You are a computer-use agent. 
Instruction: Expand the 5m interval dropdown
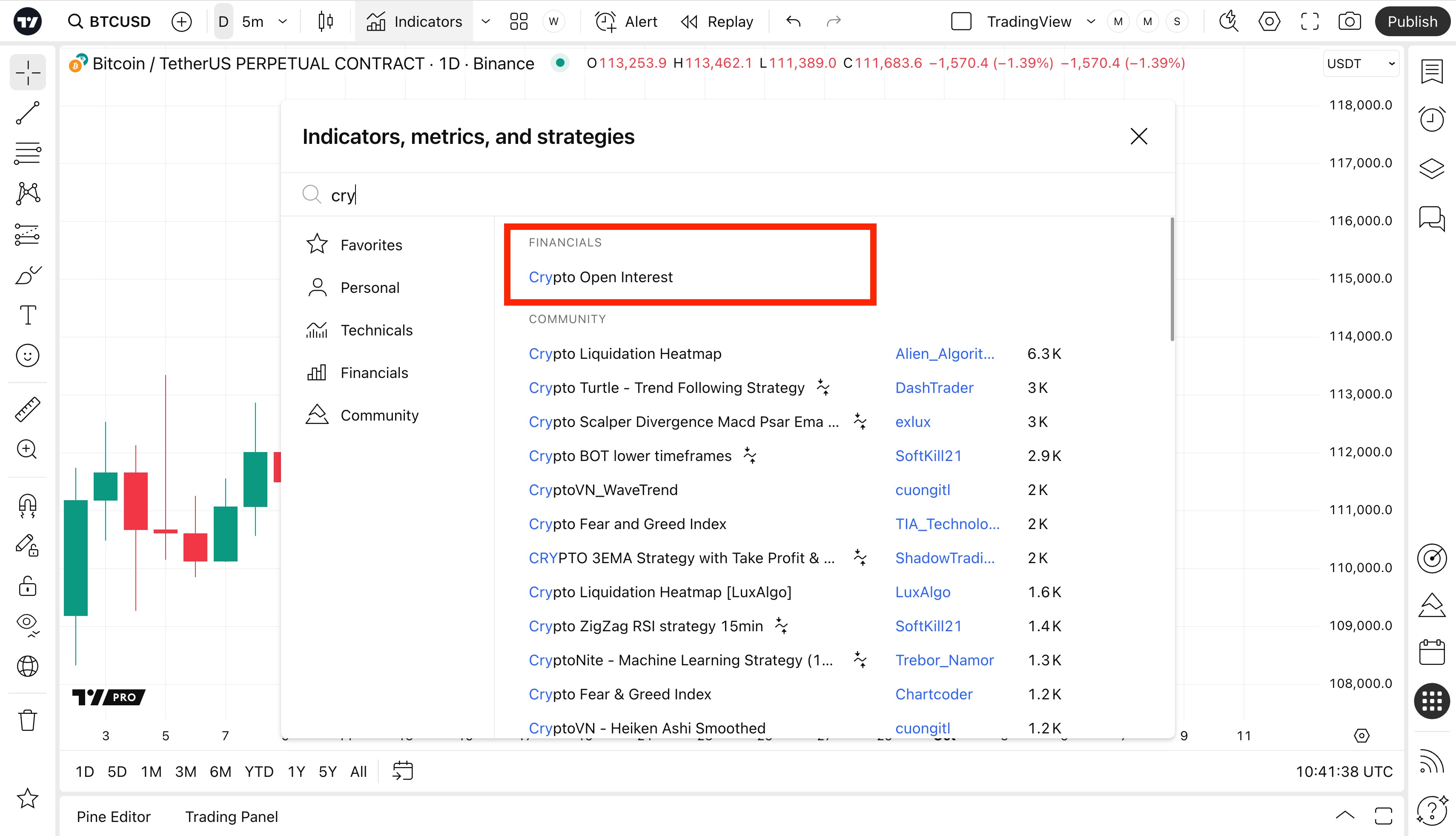pyautogui.click(x=283, y=22)
